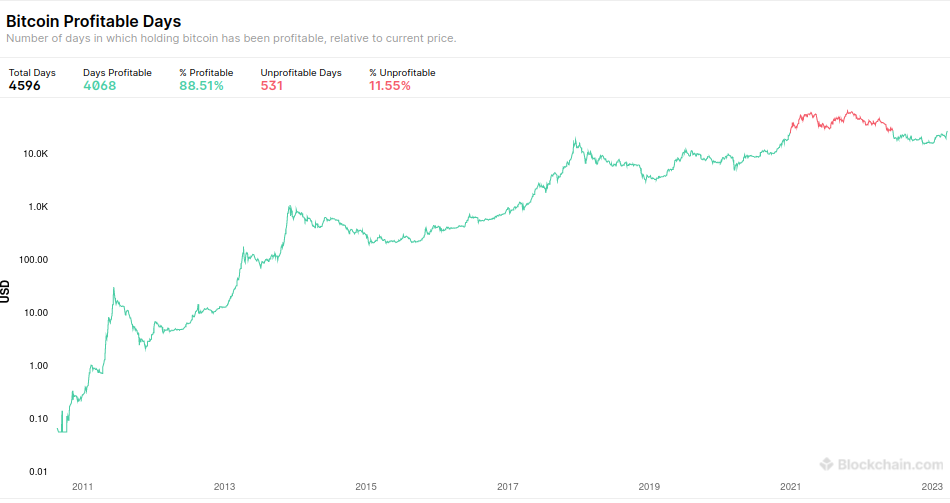Select the 11.55% Unprofitable statistic
Screen dimensions: 950x503
tap(390, 86)
